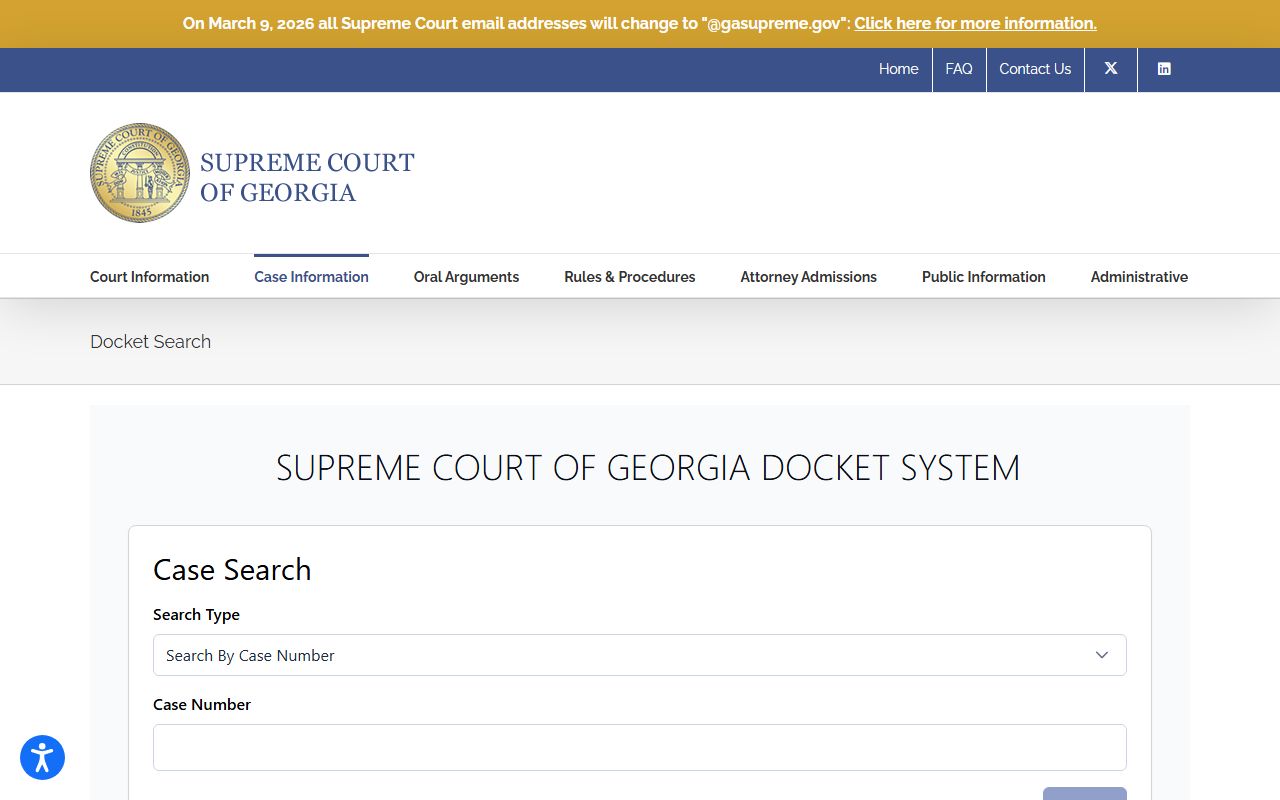
Task: Go to the Home link
Action: coord(899,69)
